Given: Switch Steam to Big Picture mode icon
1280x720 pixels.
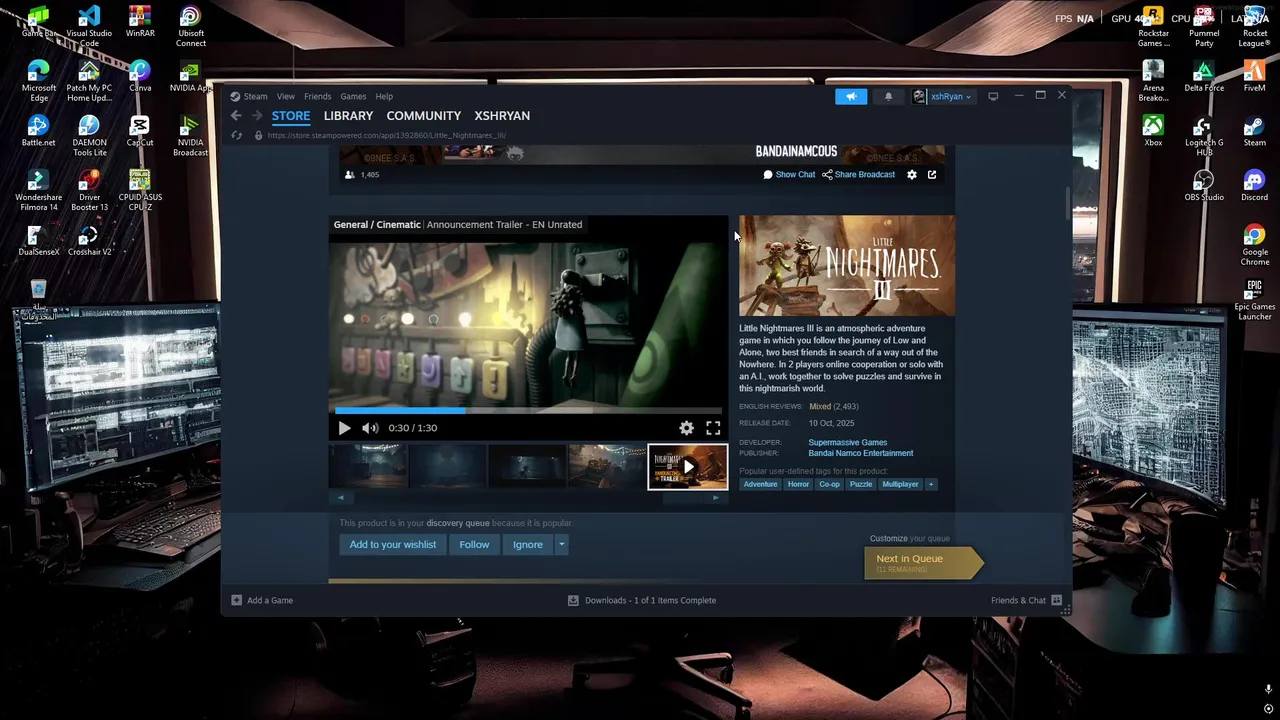Looking at the screenshot, I should [x=993, y=96].
